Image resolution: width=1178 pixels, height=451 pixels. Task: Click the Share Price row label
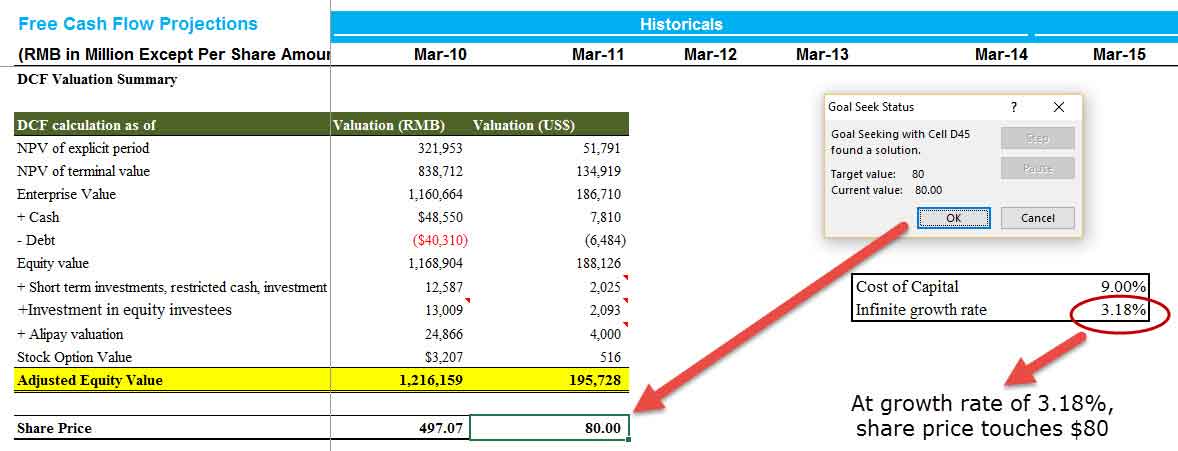point(54,428)
